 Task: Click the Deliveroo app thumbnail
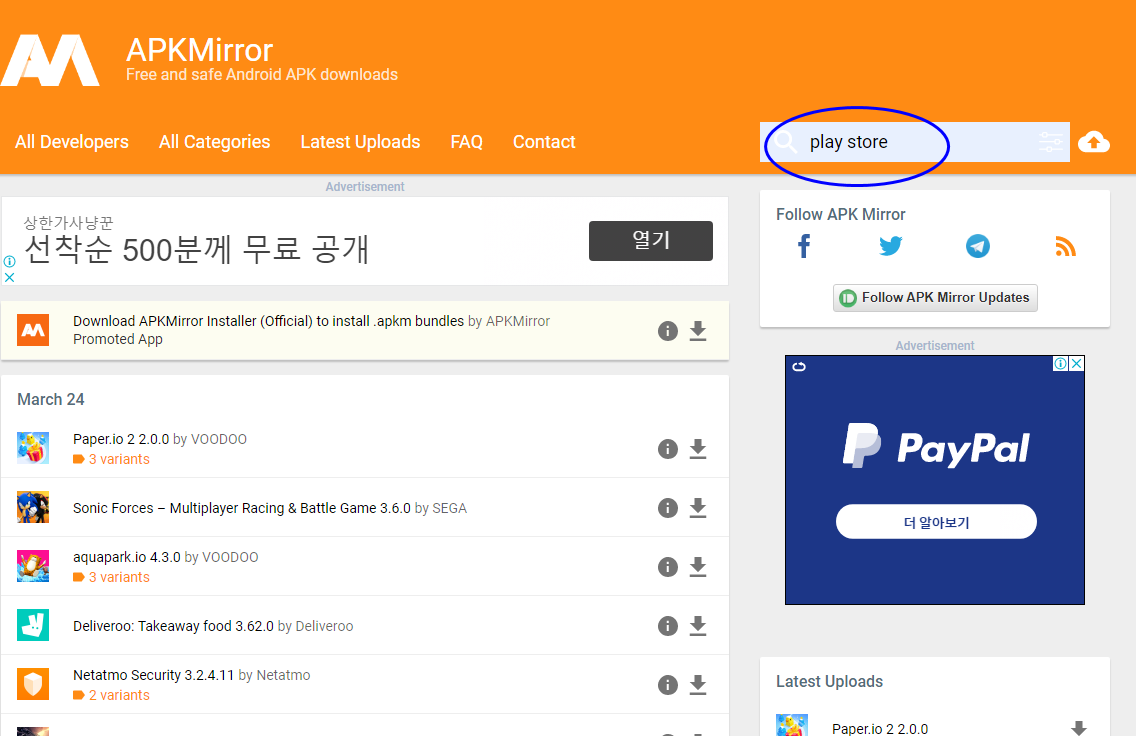(x=33, y=625)
